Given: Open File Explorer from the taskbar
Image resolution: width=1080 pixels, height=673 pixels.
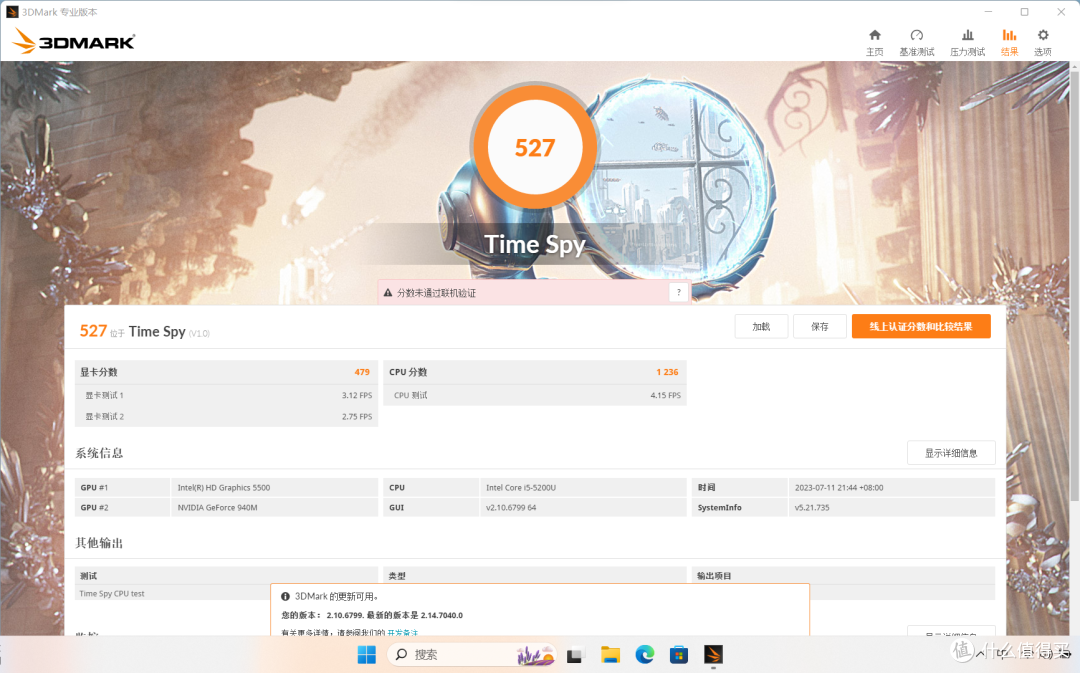Looking at the screenshot, I should [610, 655].
